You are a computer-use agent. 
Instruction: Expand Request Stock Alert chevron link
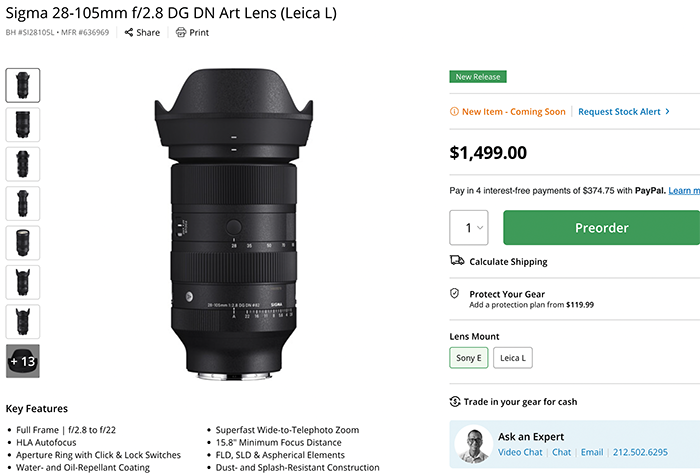click(624, 112)
